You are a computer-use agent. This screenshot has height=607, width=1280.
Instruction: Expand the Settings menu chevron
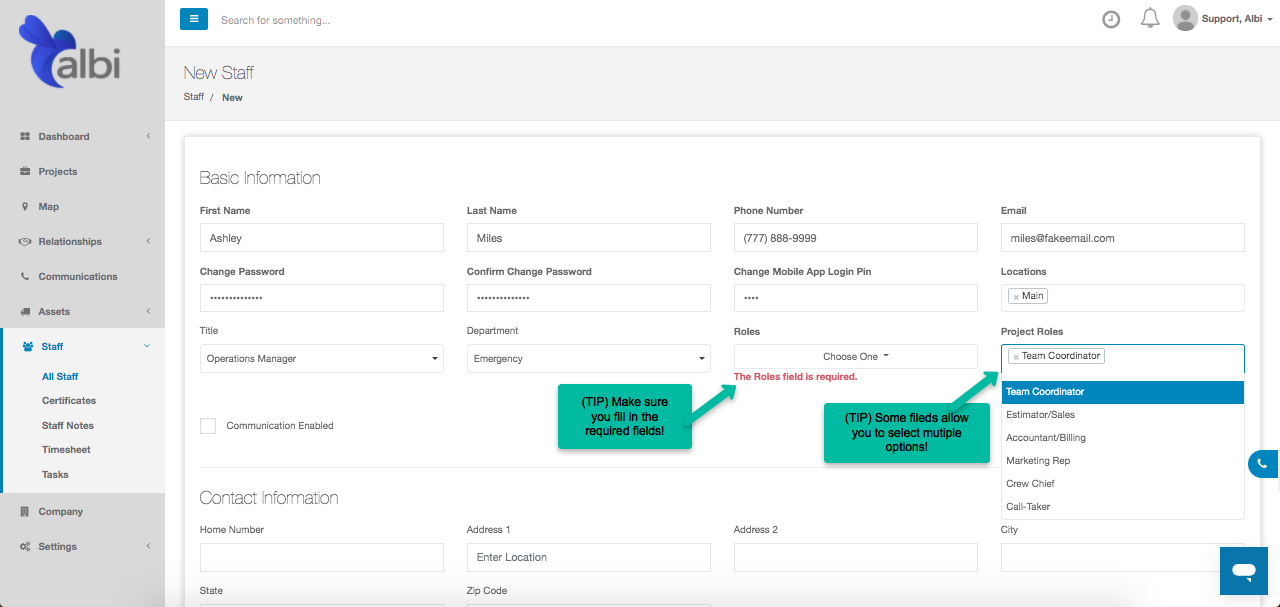[x=148, y=546]
